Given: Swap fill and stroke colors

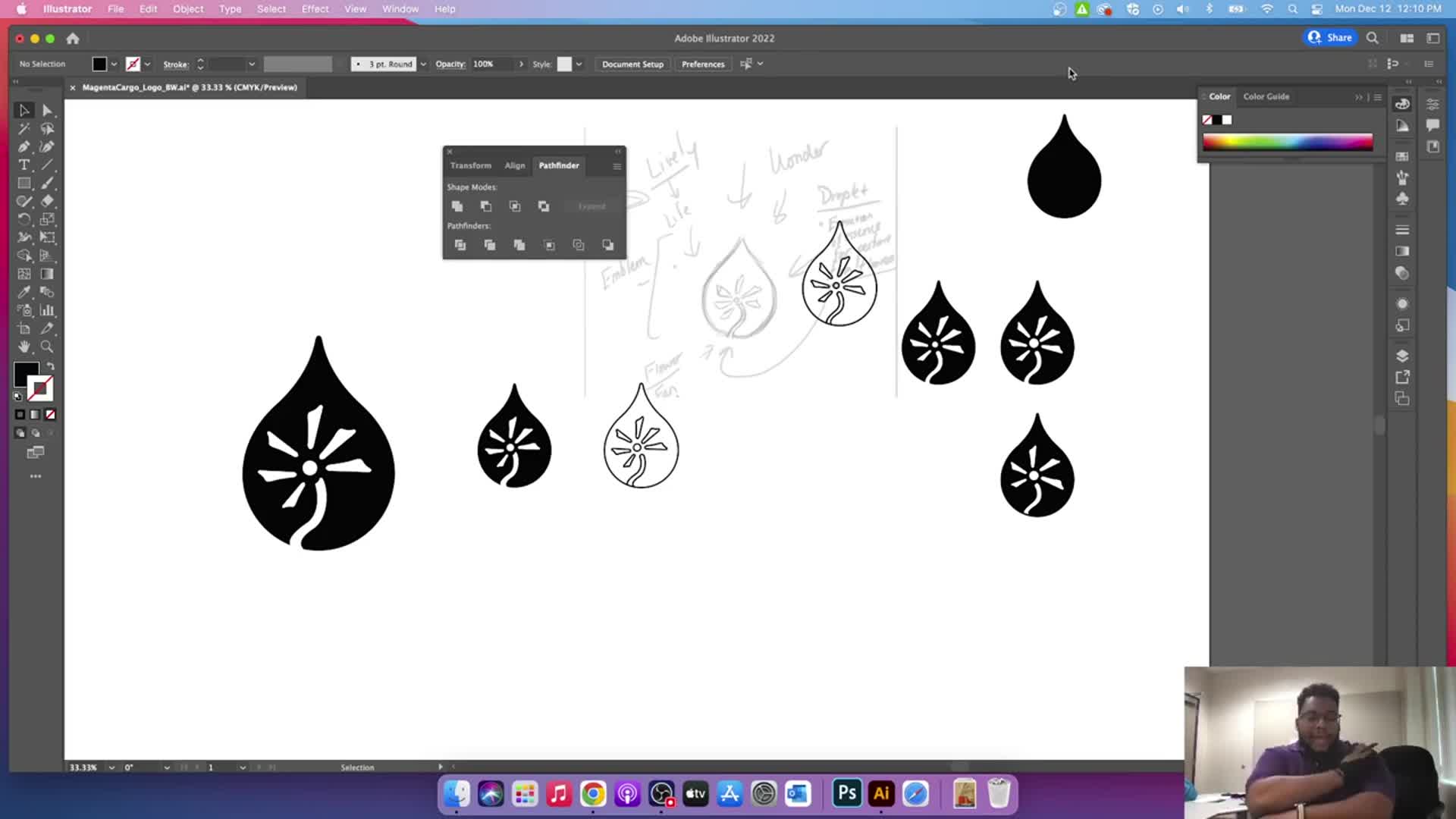Looking at the screenshot, I should click(x=51, y=366).
